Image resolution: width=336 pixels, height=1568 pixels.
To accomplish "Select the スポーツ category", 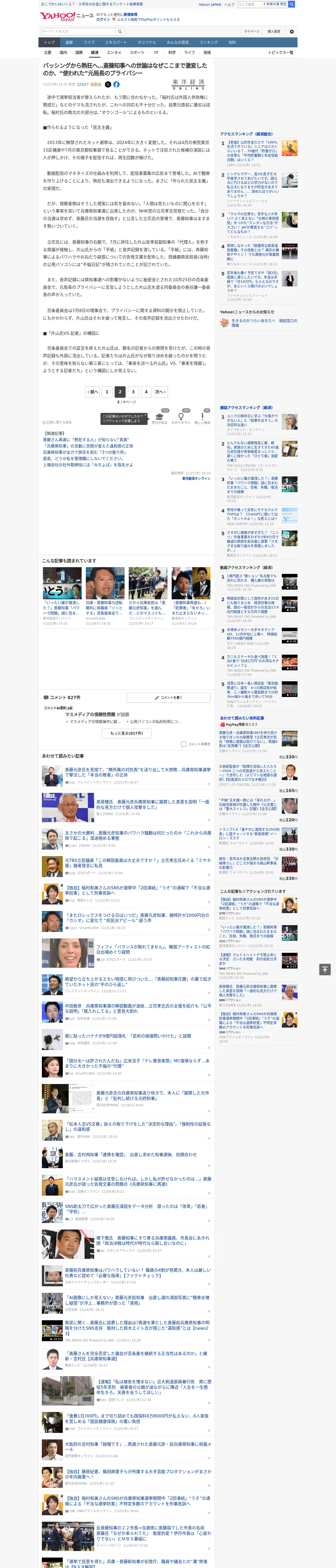I will (137, 52).
